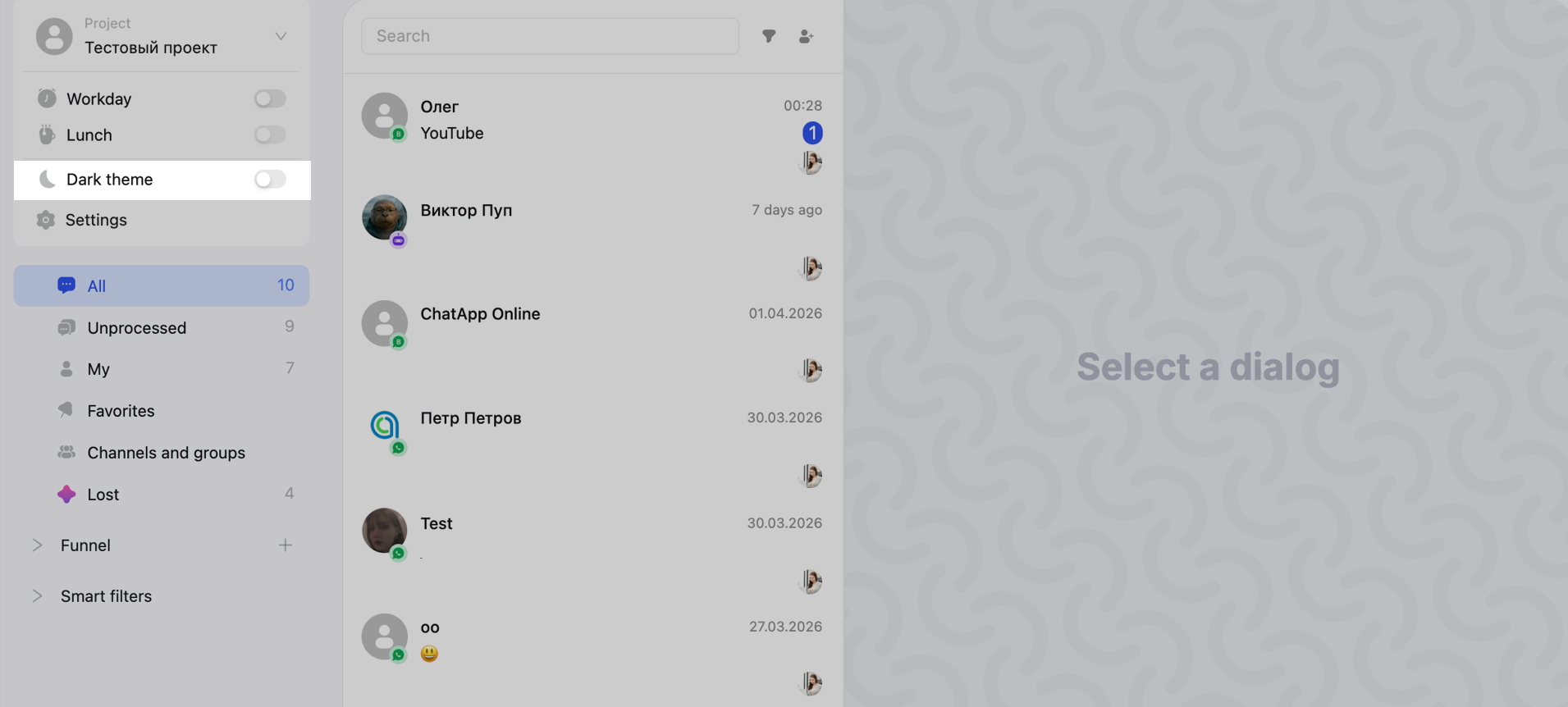Screen dimensions: 1568x707
Task: Click the Favorites pin icon
Action: pos(66,410)
